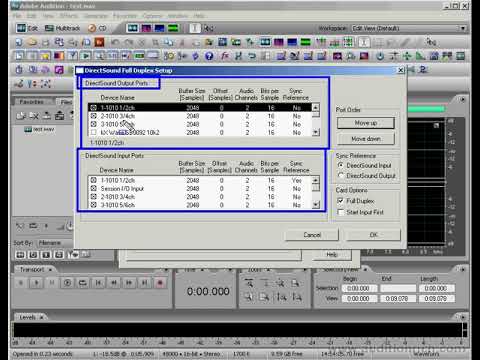Click the Stop button in Transport panel
The height and width of the screenshot is (360, 480).
pos(21,283)
